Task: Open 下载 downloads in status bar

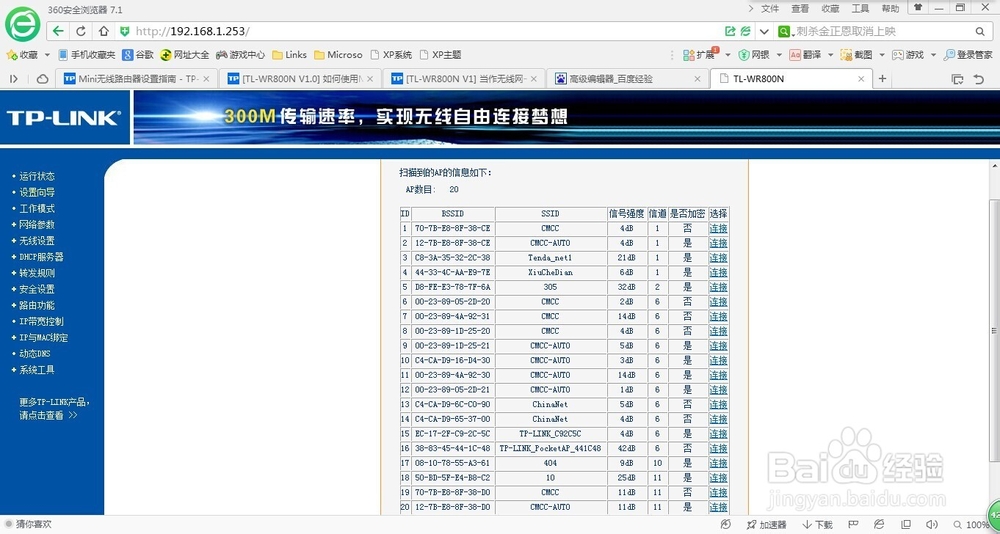Action: [818, 524]
